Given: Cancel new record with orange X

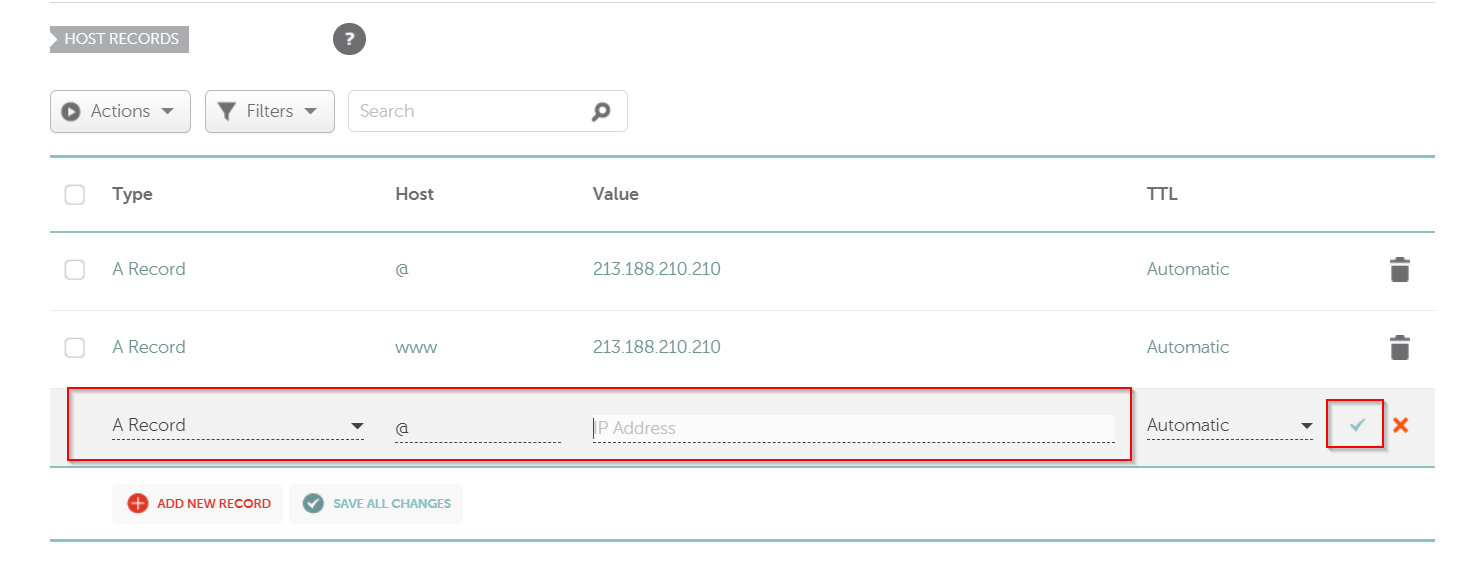Looking at the screenshot, I should coord(1400,425).
